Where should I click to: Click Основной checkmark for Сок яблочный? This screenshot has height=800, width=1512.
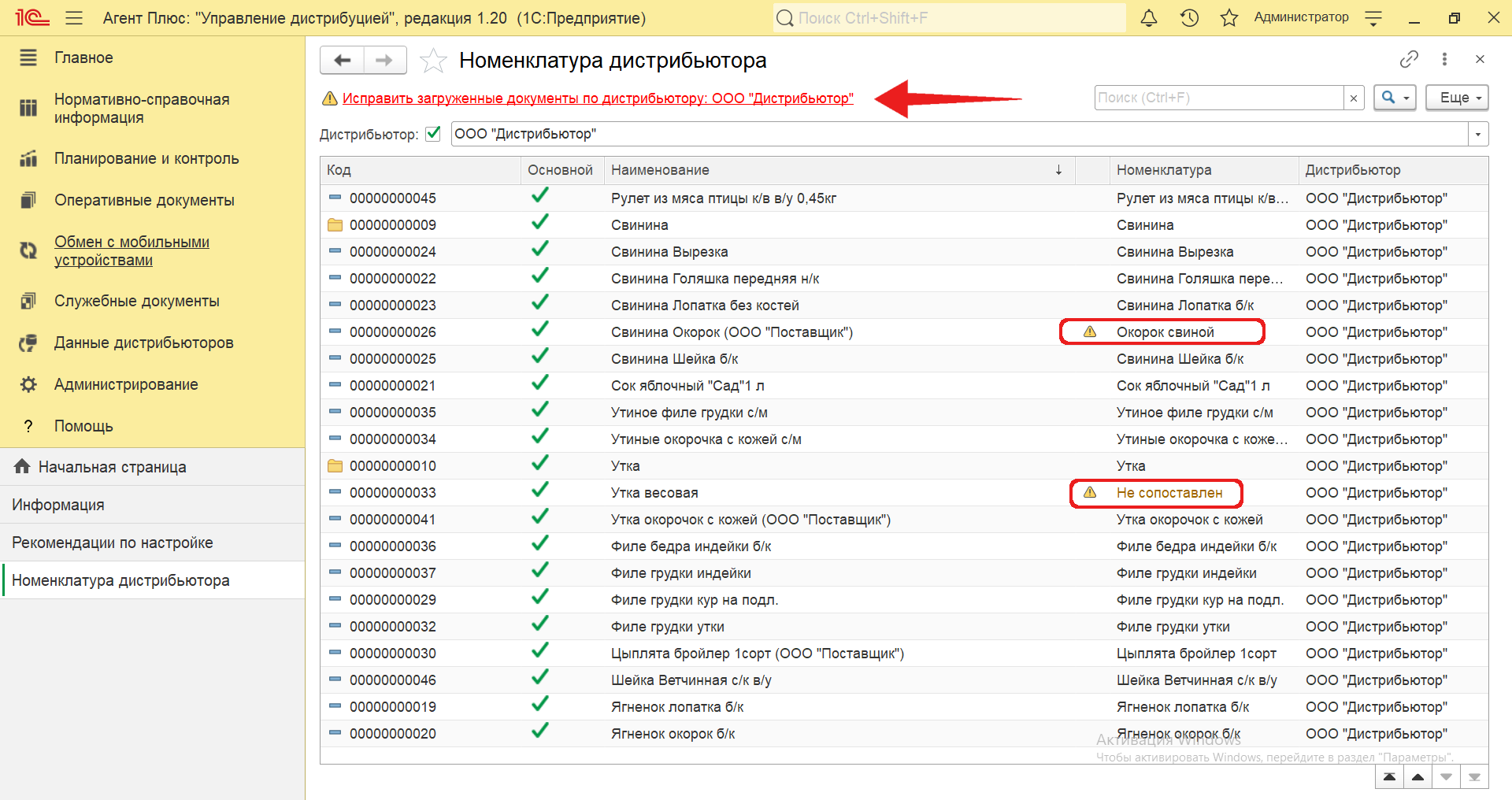point(539,383)
